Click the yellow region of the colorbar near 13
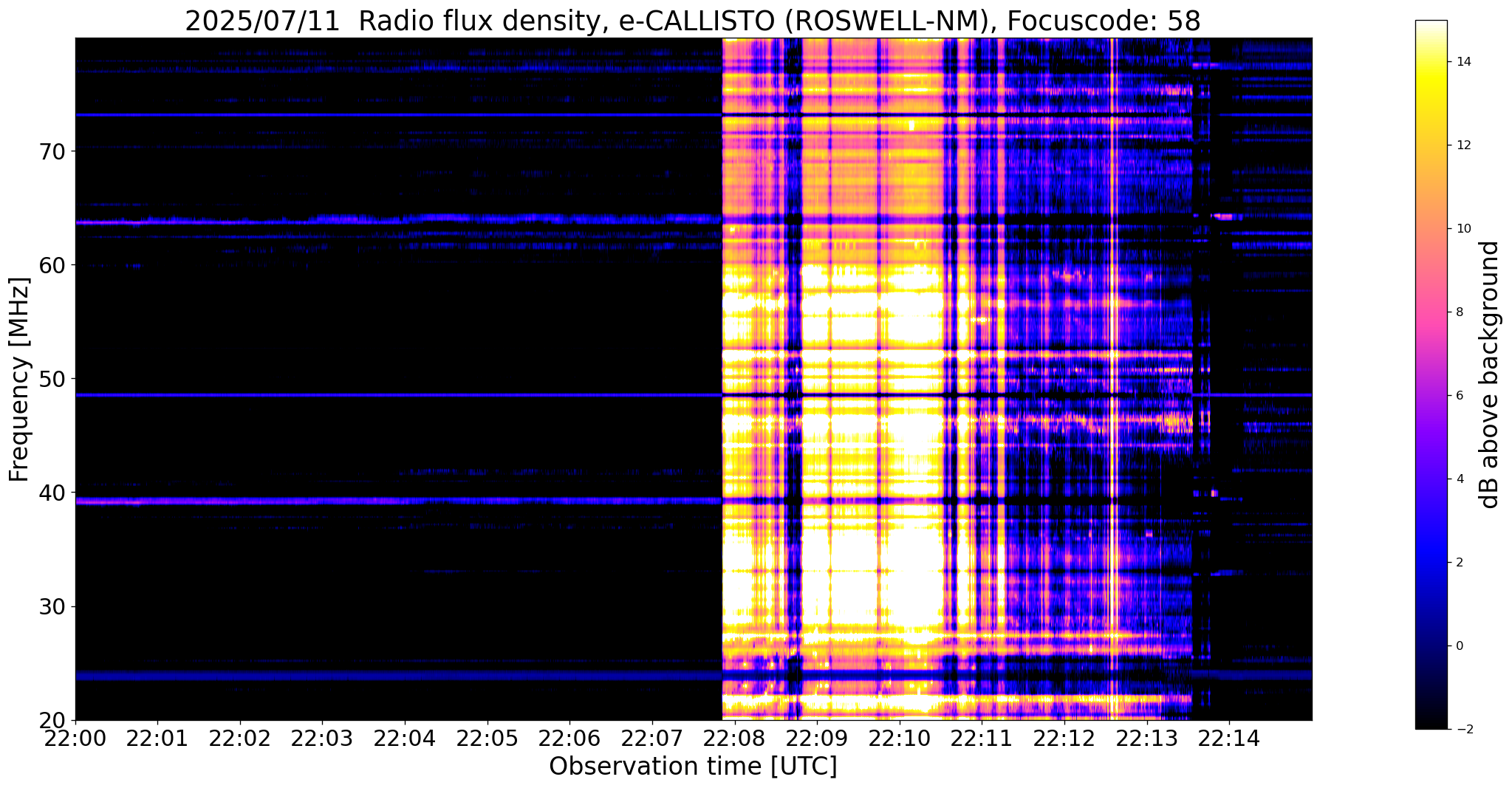This screenshot has height=788, width=1512. [x=1431, y=103]
